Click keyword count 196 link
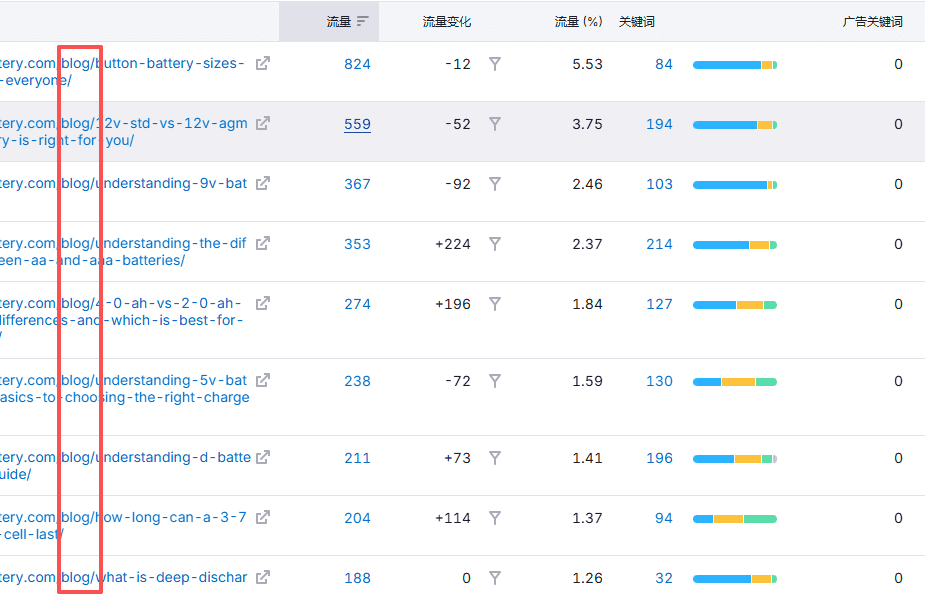The width and height of the screenshot is (925, 609). point(659,458)
